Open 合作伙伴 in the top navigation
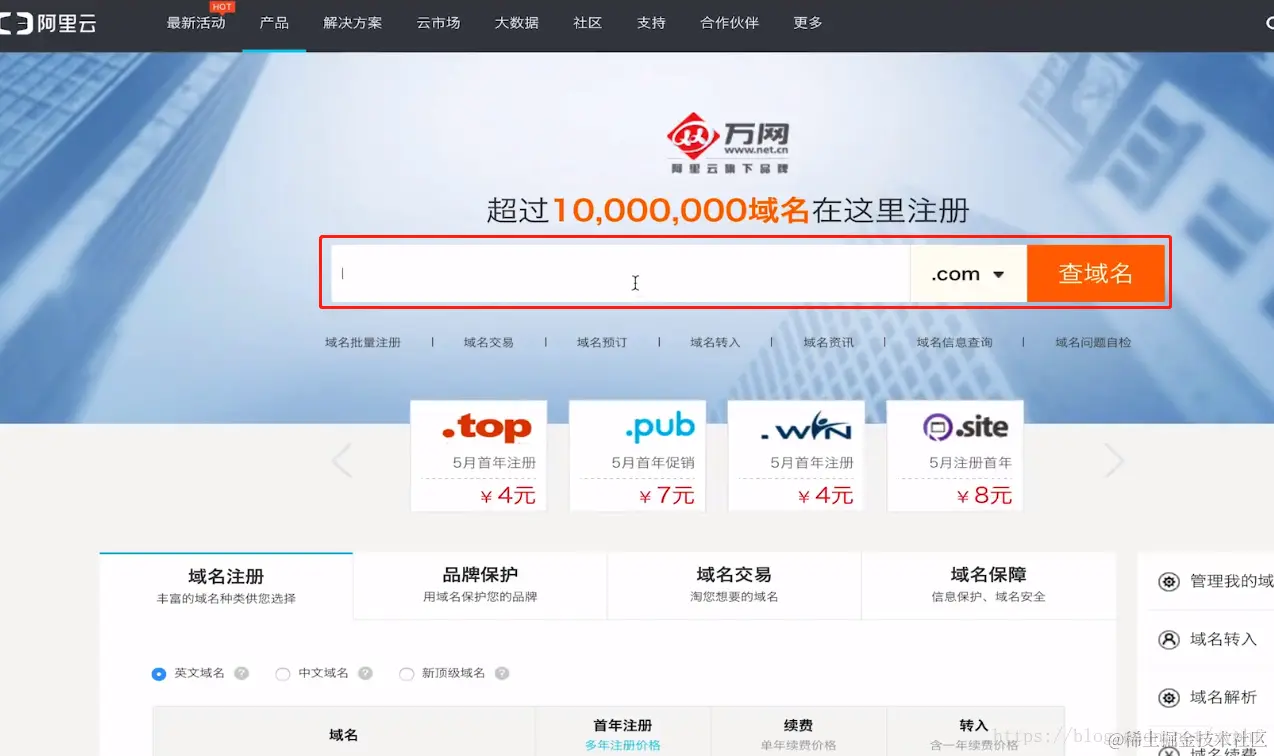This screenshot has width=1274, height=756. [730, 23]
